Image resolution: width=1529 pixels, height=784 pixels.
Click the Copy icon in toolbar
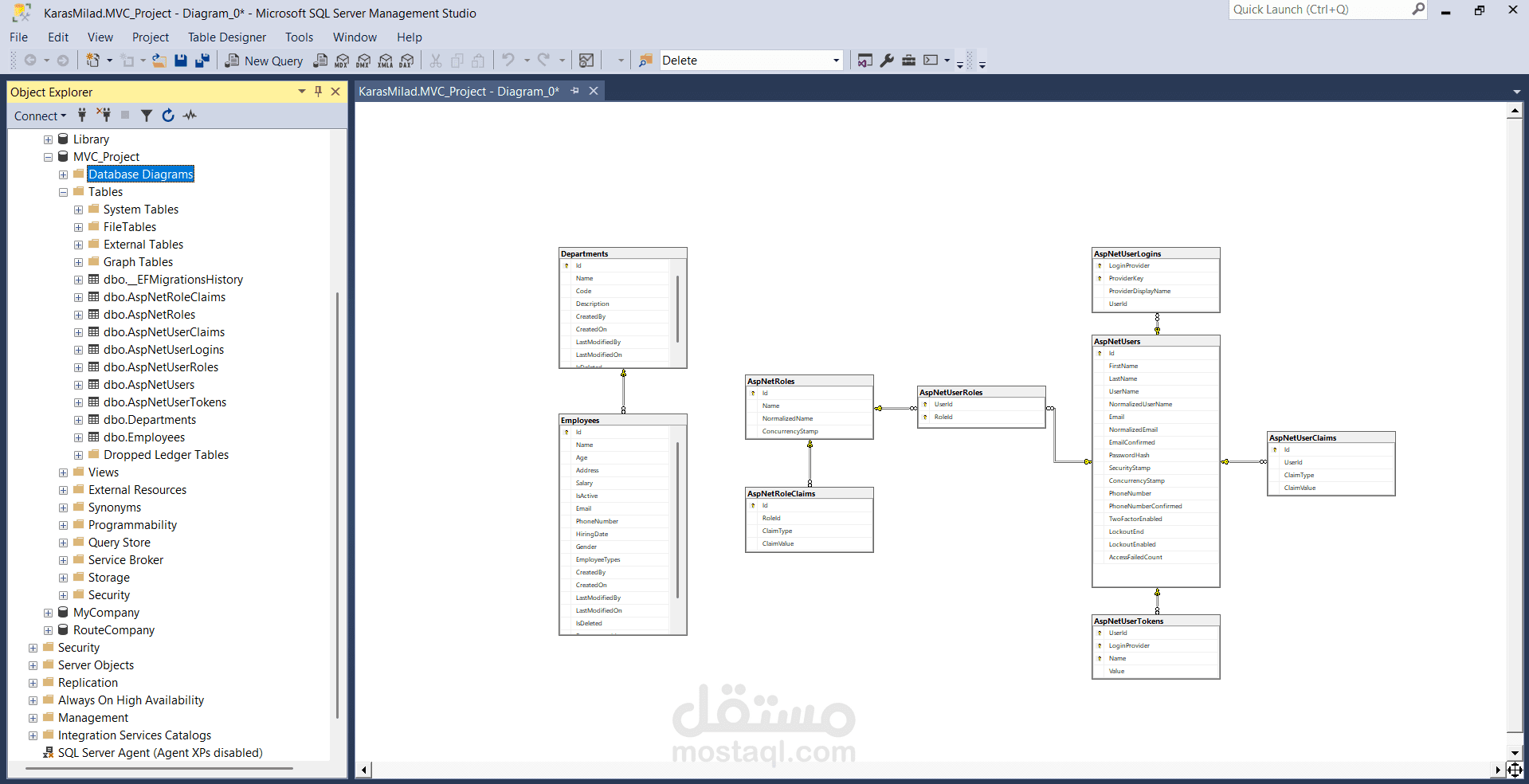point(457,61)
